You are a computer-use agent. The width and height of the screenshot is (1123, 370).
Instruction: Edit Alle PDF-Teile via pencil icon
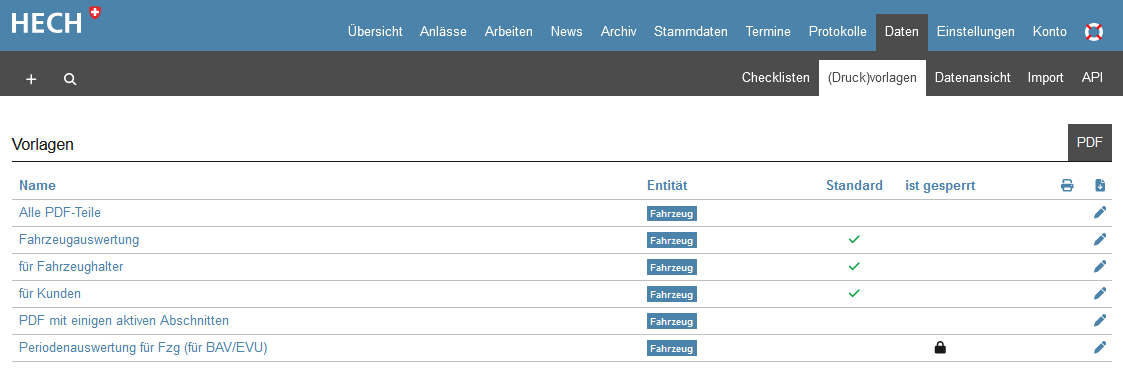[x=1100, y=213]
